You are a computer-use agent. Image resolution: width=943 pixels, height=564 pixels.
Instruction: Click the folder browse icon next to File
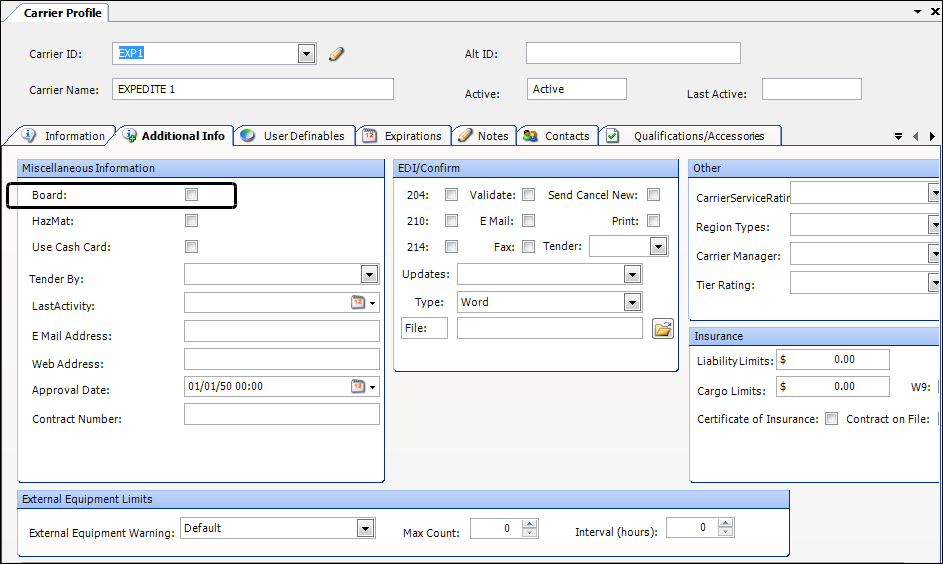coord(662,329)
